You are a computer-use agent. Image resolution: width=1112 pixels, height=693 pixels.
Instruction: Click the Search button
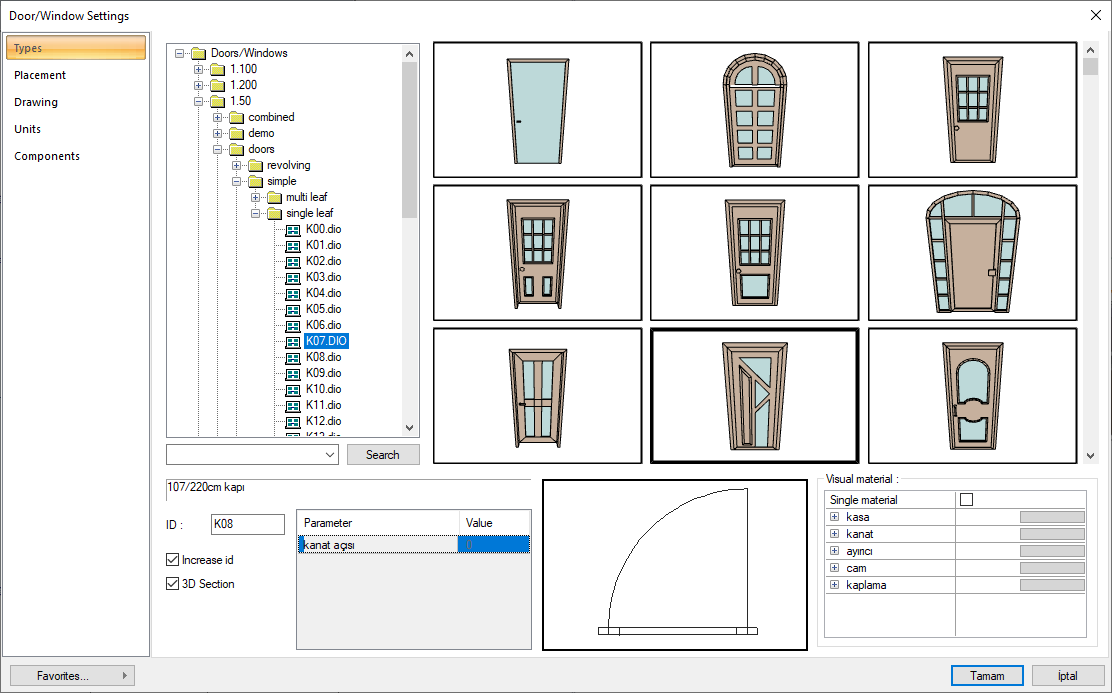click(383, 455)
